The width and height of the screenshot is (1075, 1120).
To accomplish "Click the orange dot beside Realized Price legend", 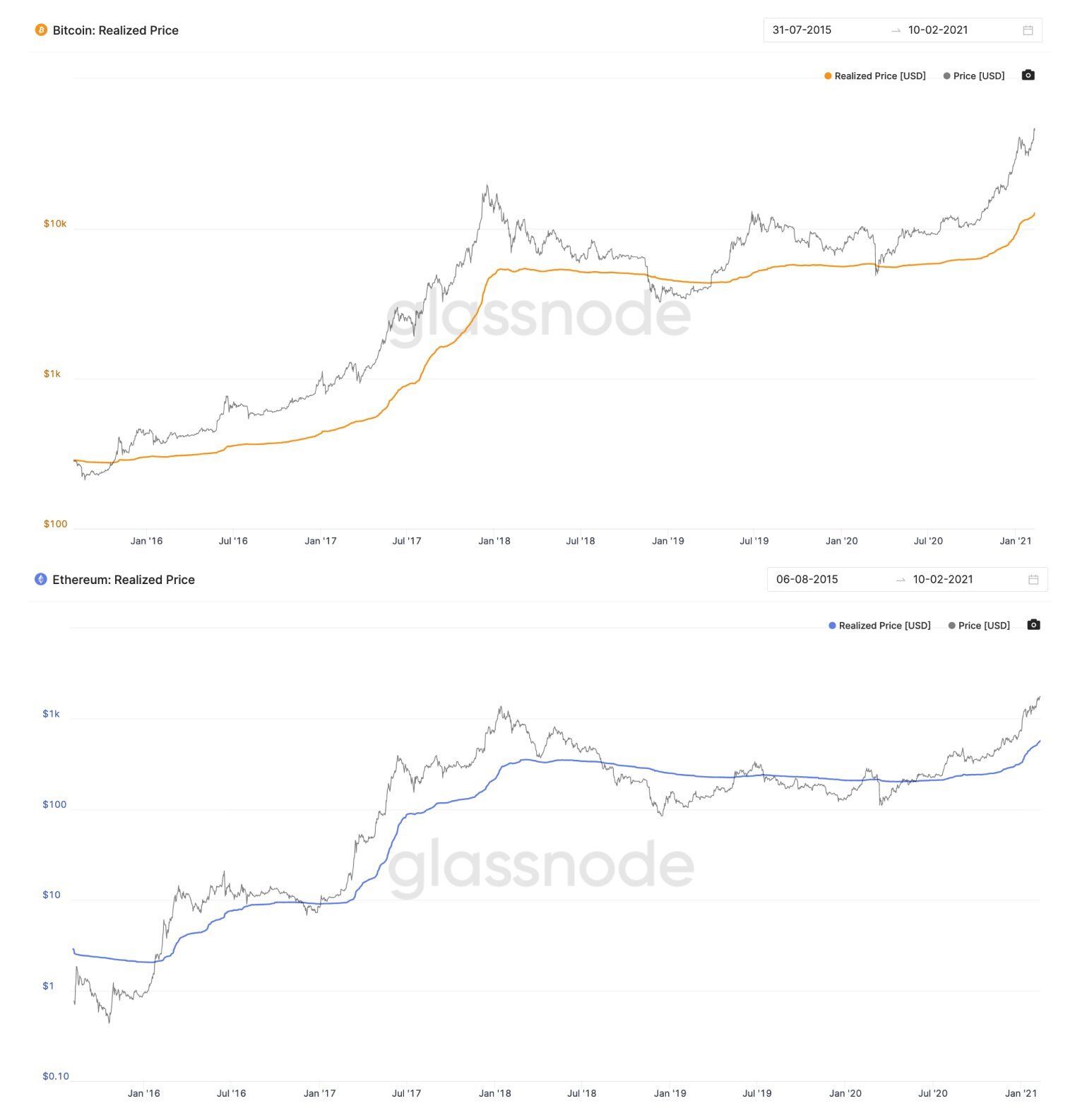I will 828,76.
